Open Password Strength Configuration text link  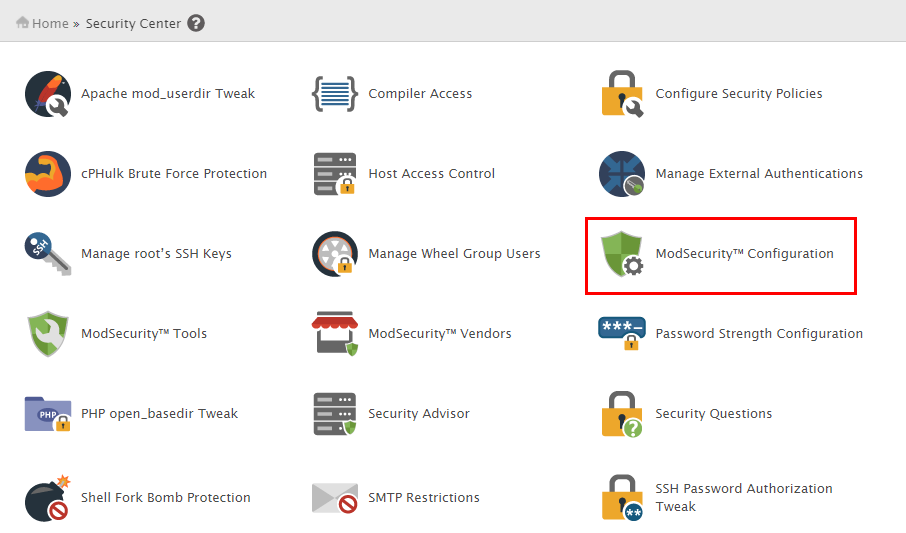759,334
